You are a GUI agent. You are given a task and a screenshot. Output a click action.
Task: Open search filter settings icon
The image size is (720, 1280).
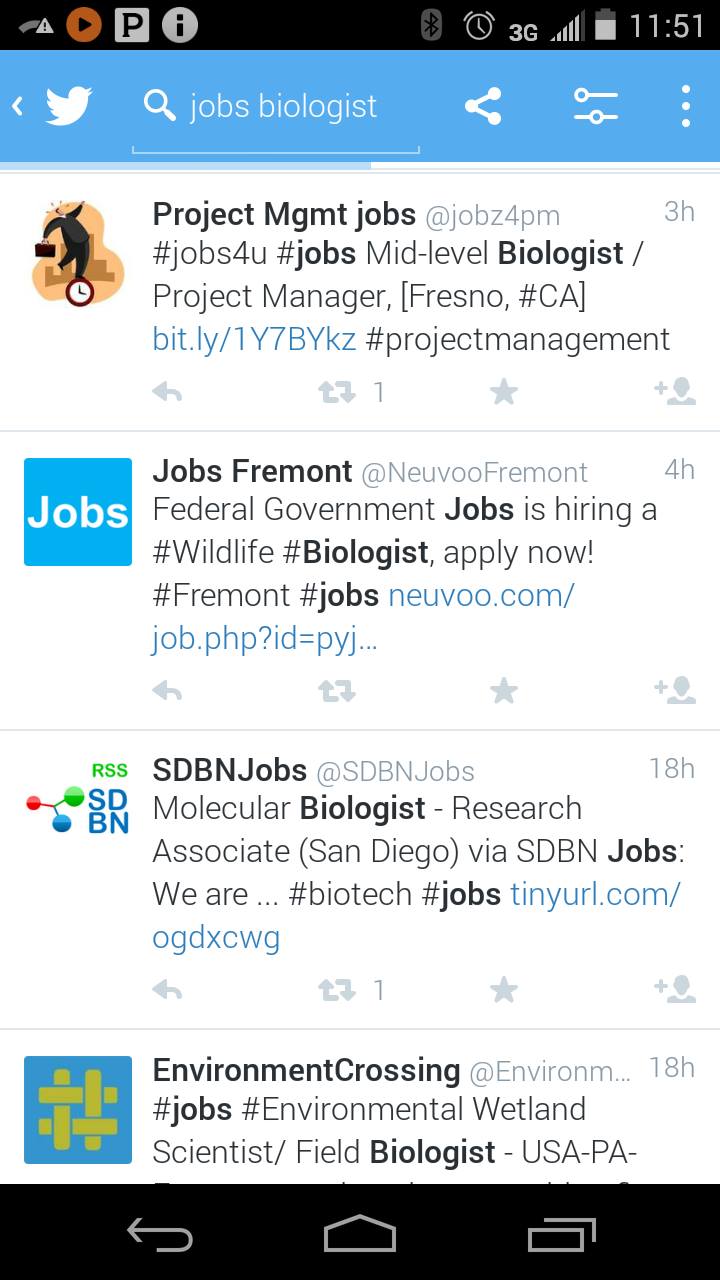pos(595,106)
